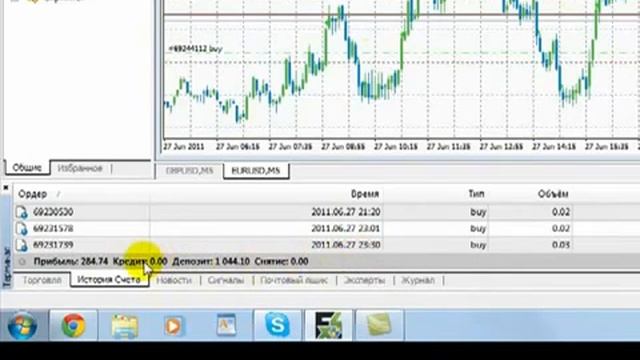Select the История Счета tab
This screenshot has height=360, width=640.
[109, 280]
